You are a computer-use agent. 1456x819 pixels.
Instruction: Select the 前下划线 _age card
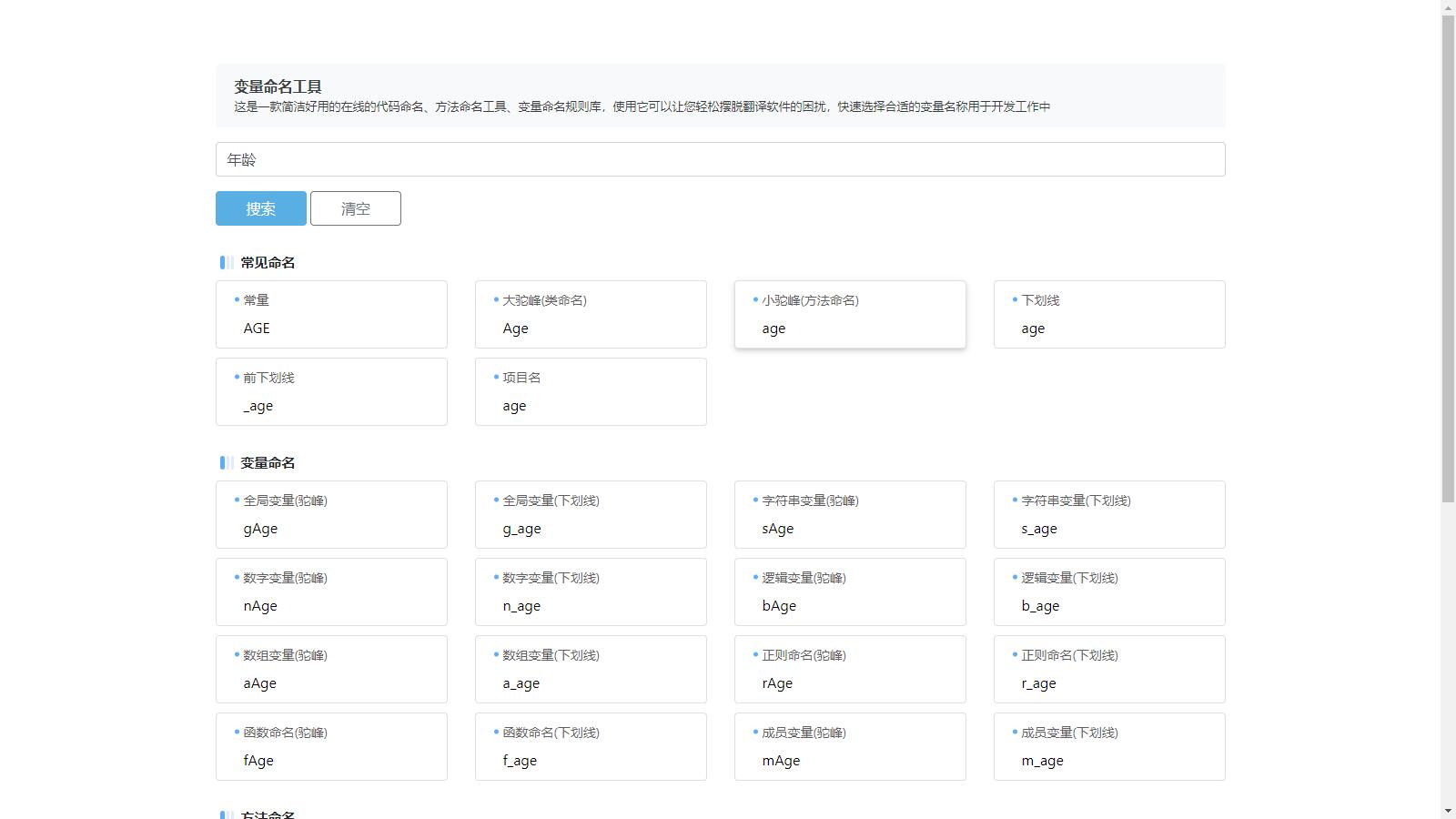331,392
